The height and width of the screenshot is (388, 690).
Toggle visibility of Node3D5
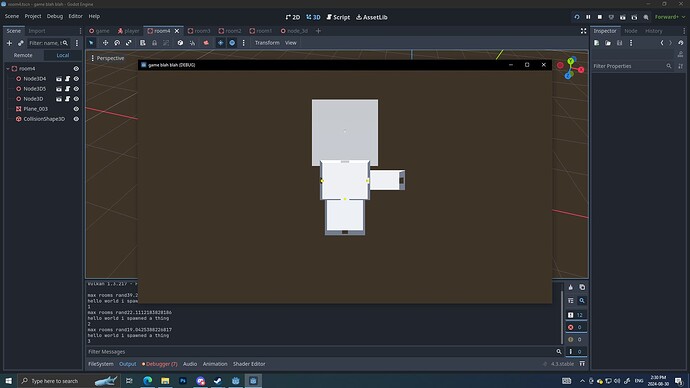pos(76,89)
